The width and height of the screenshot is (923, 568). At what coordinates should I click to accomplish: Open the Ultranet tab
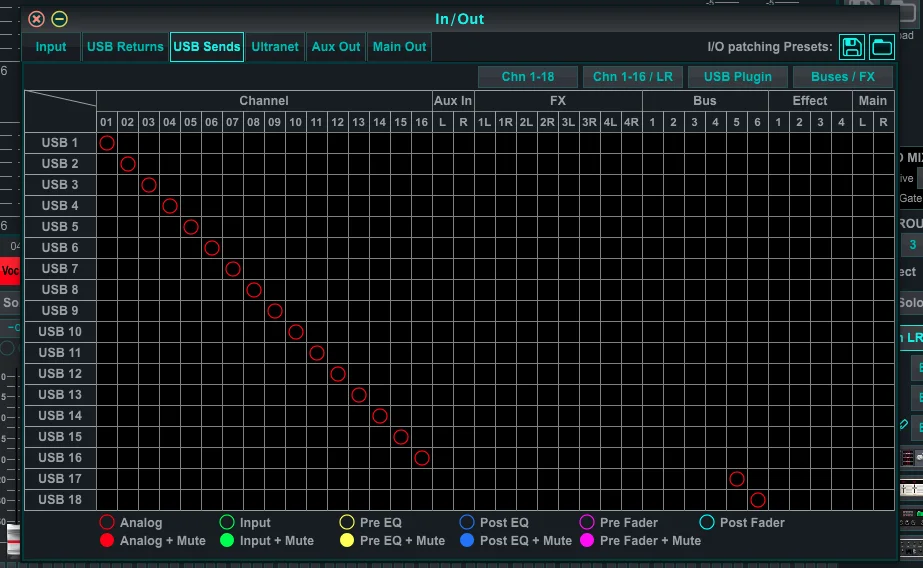(274, 46)
